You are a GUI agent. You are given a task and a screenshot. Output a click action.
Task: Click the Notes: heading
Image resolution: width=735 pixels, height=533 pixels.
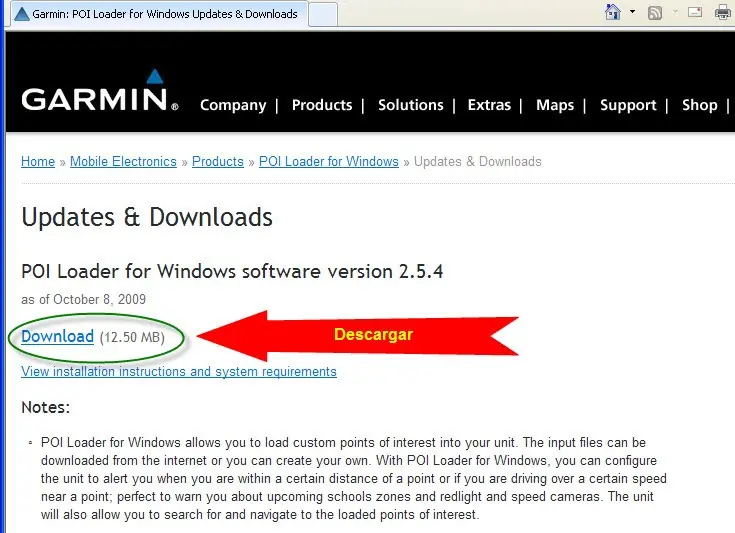[x=45, y=407]
